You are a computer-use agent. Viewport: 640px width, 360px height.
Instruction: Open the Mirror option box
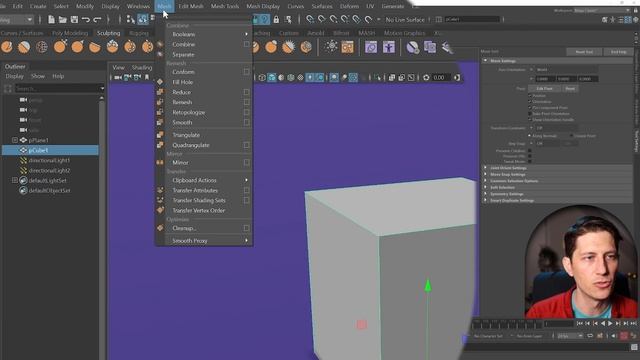click(247, 162)
